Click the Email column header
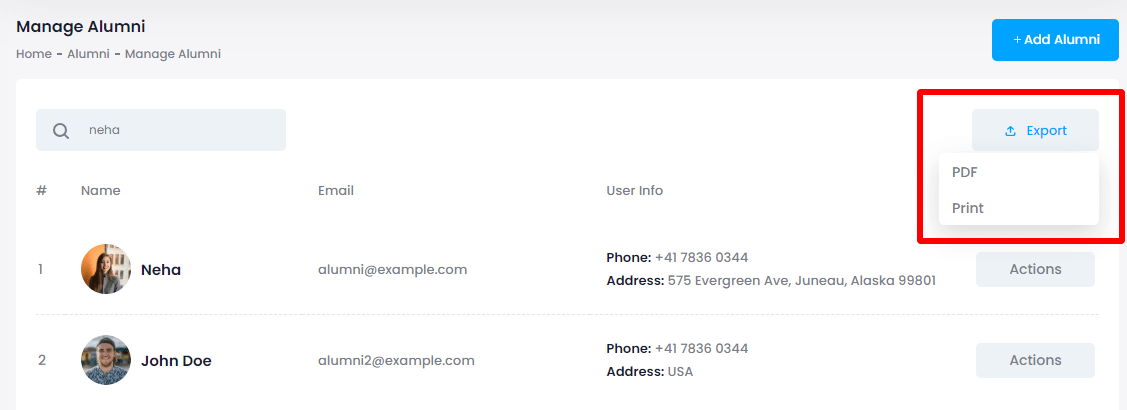This screenshot has height=410, width=1127. pyautogui.click(x=336, y=191)
